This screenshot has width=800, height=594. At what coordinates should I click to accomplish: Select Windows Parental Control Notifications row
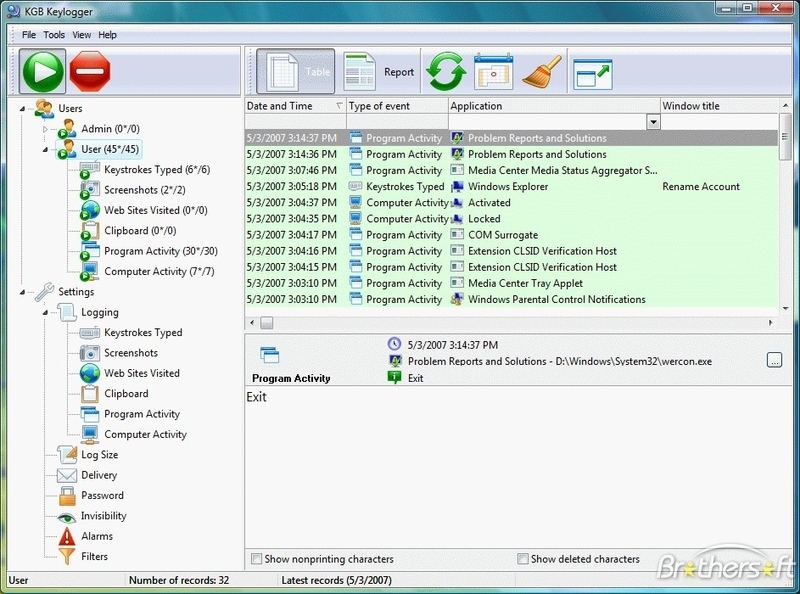pos(512,300)
